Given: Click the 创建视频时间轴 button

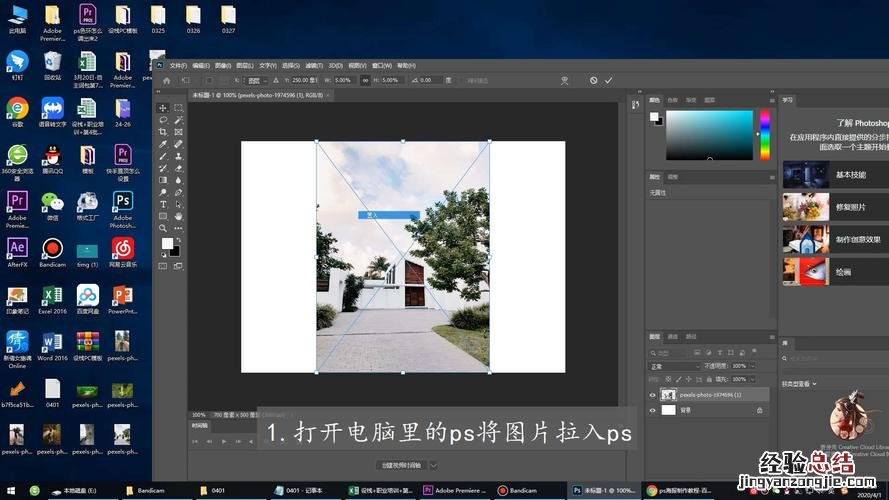Looking at the screenshot, I should [400, 465].
